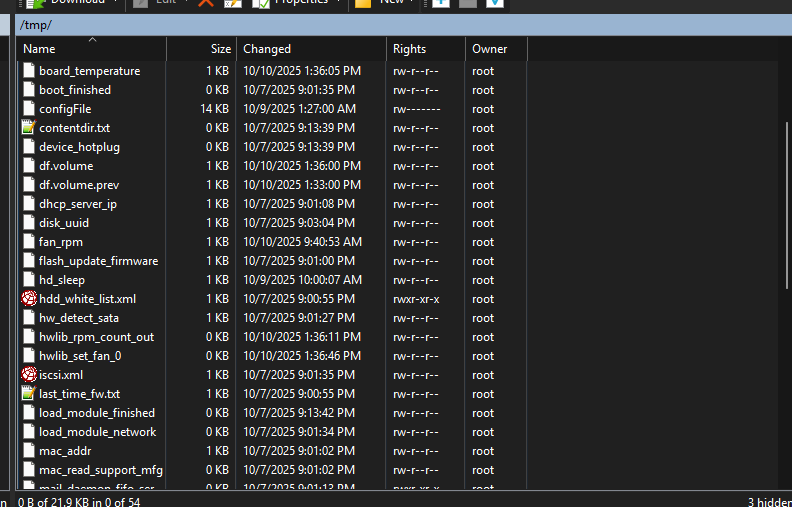Viewport: 792px width, 507px height.
Task: Click the 14 KB size of configFile
Action: pos(215,109)
